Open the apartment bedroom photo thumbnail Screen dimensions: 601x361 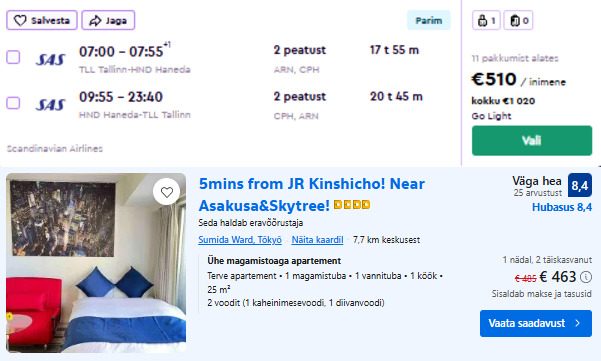coord(96,263)
